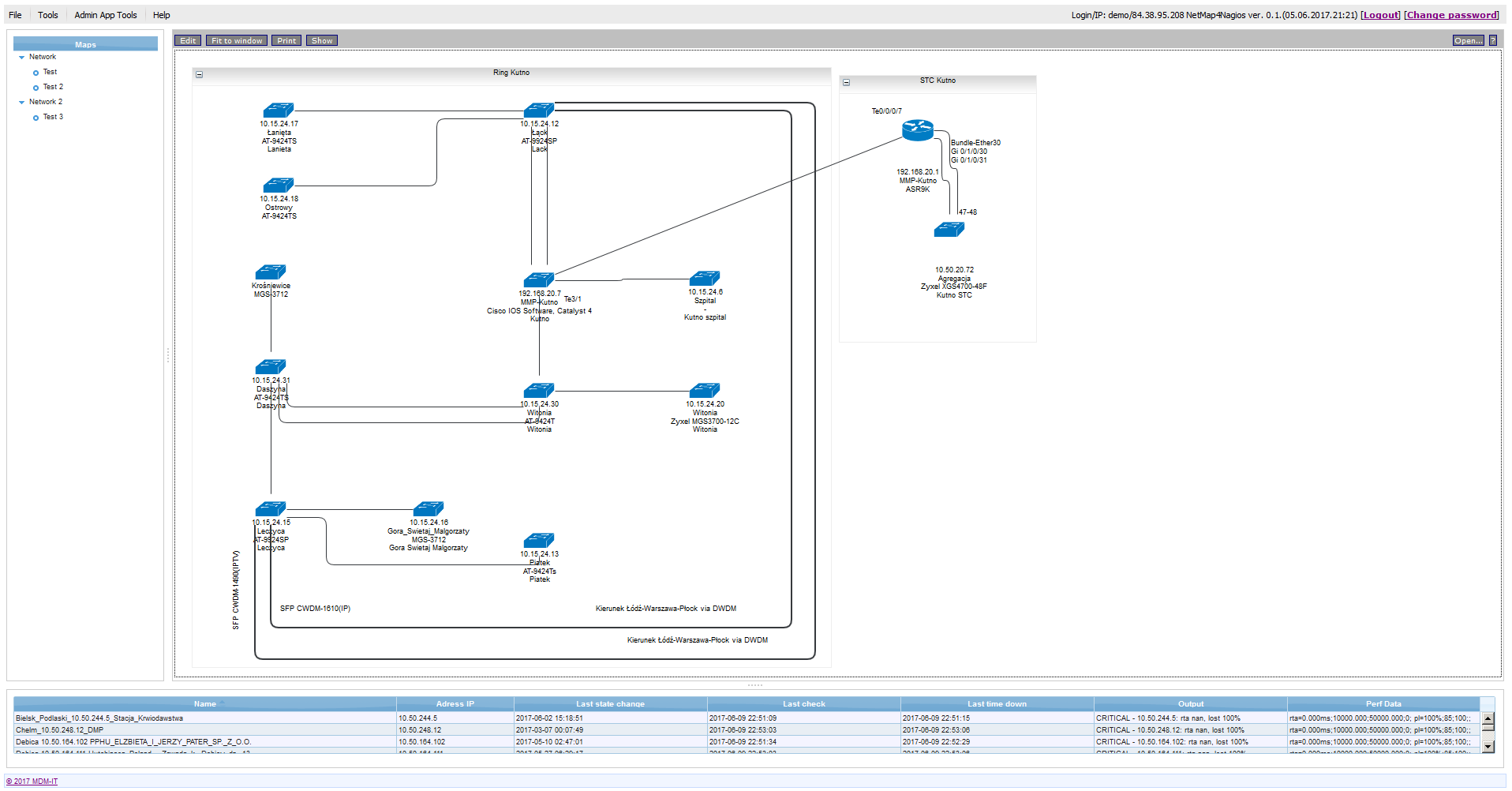Click the SFP CWDM-1610(IP) label

pyautogui.click(x=315, y=609)
